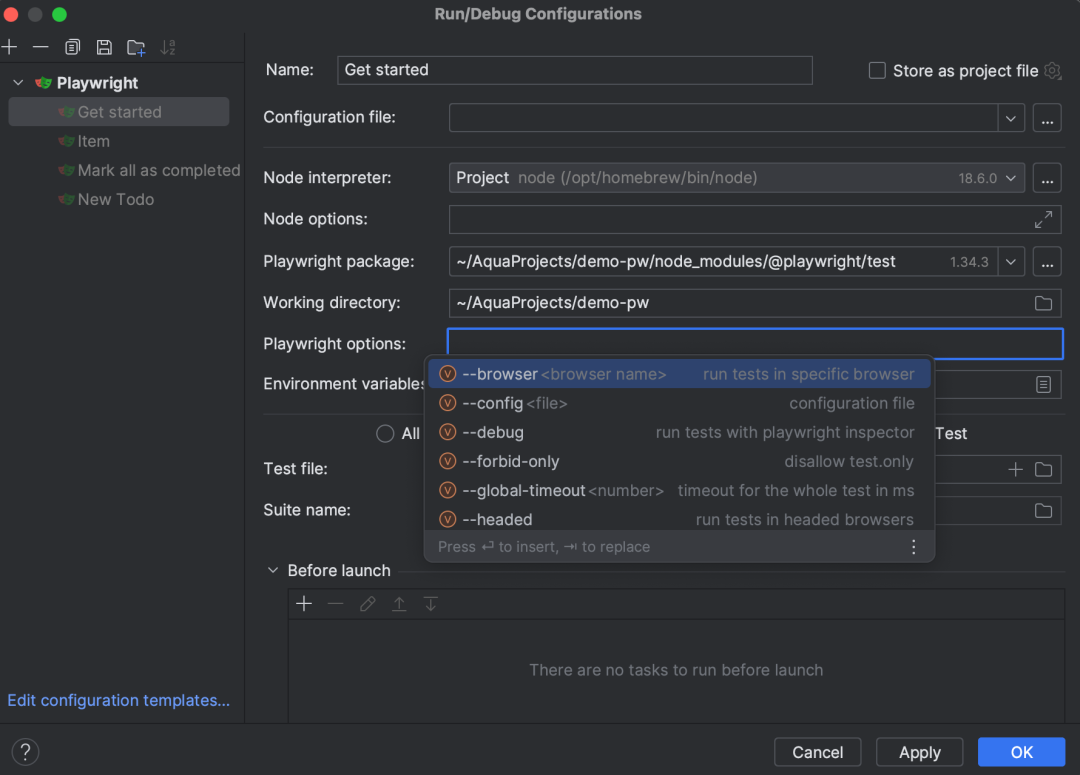Confirm the dialog with OK
The image size is (1080, 775).
pyautogui.click(x=1021, y=752)
